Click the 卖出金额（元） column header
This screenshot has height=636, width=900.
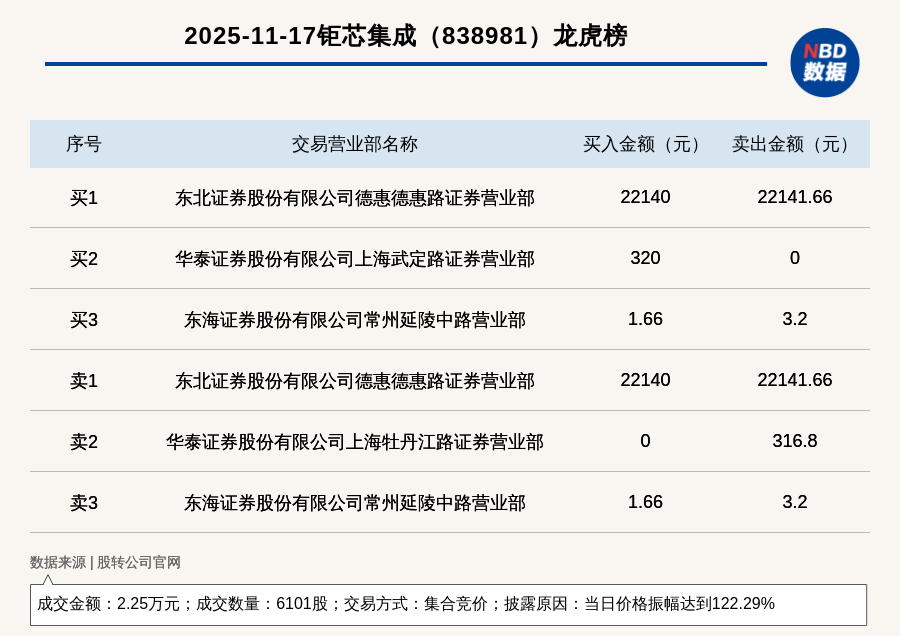point(794,144)
